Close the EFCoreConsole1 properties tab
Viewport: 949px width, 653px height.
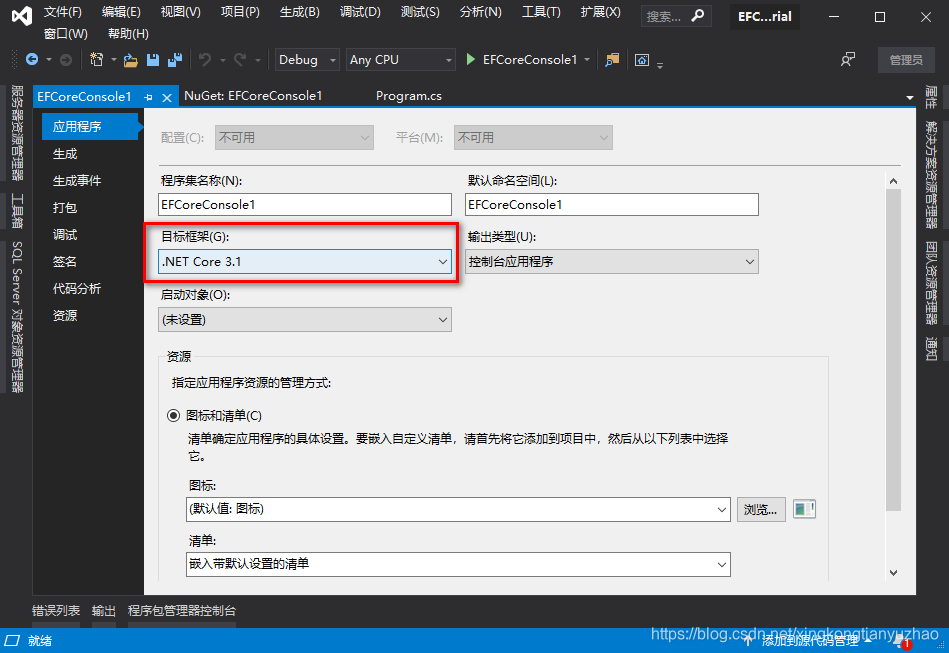167,97
